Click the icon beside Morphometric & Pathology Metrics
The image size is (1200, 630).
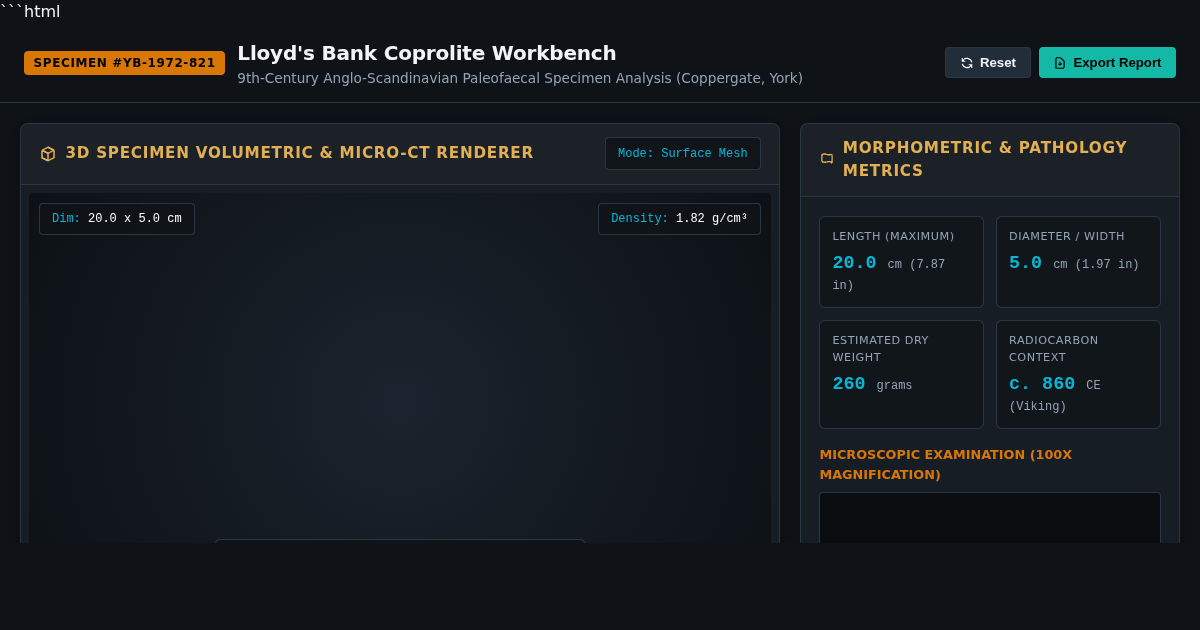click(827, 158)
